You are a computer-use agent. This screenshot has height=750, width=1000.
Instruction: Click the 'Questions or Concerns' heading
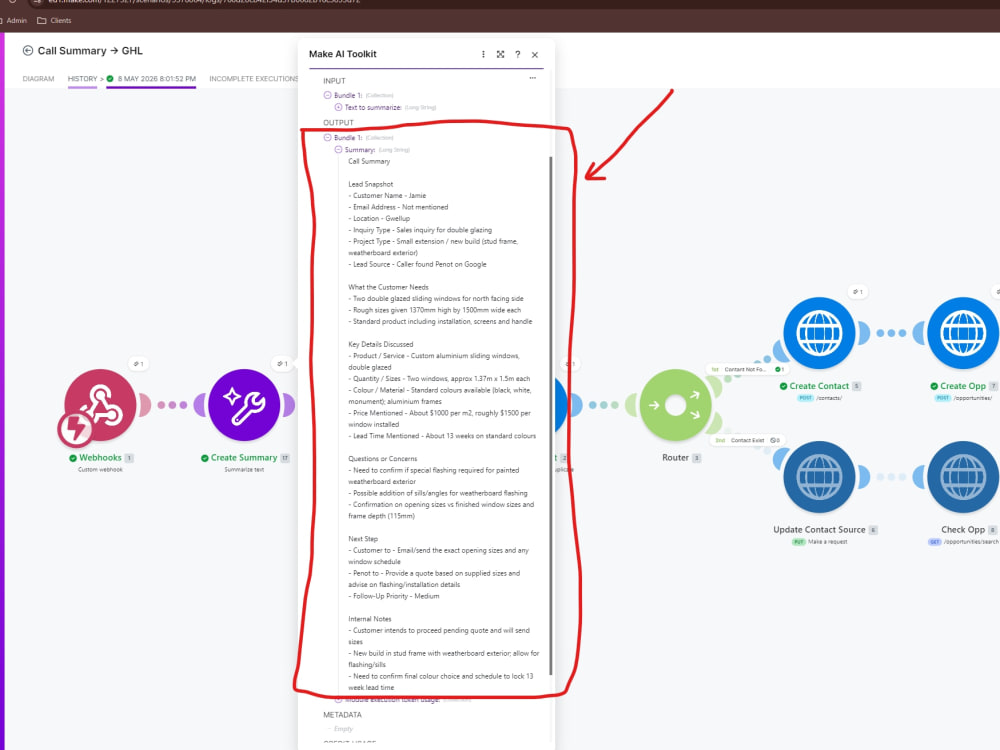click(383, 459)
